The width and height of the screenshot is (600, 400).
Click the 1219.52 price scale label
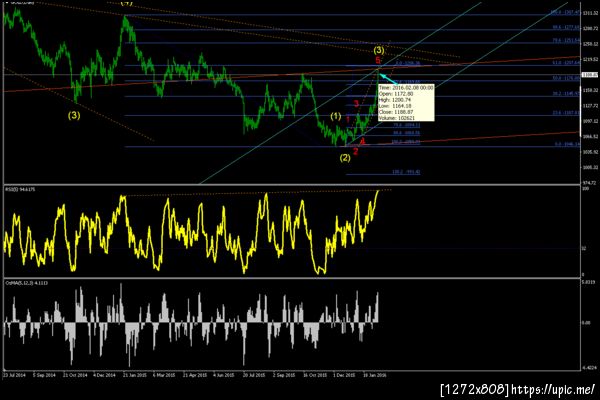pos(590,59)
